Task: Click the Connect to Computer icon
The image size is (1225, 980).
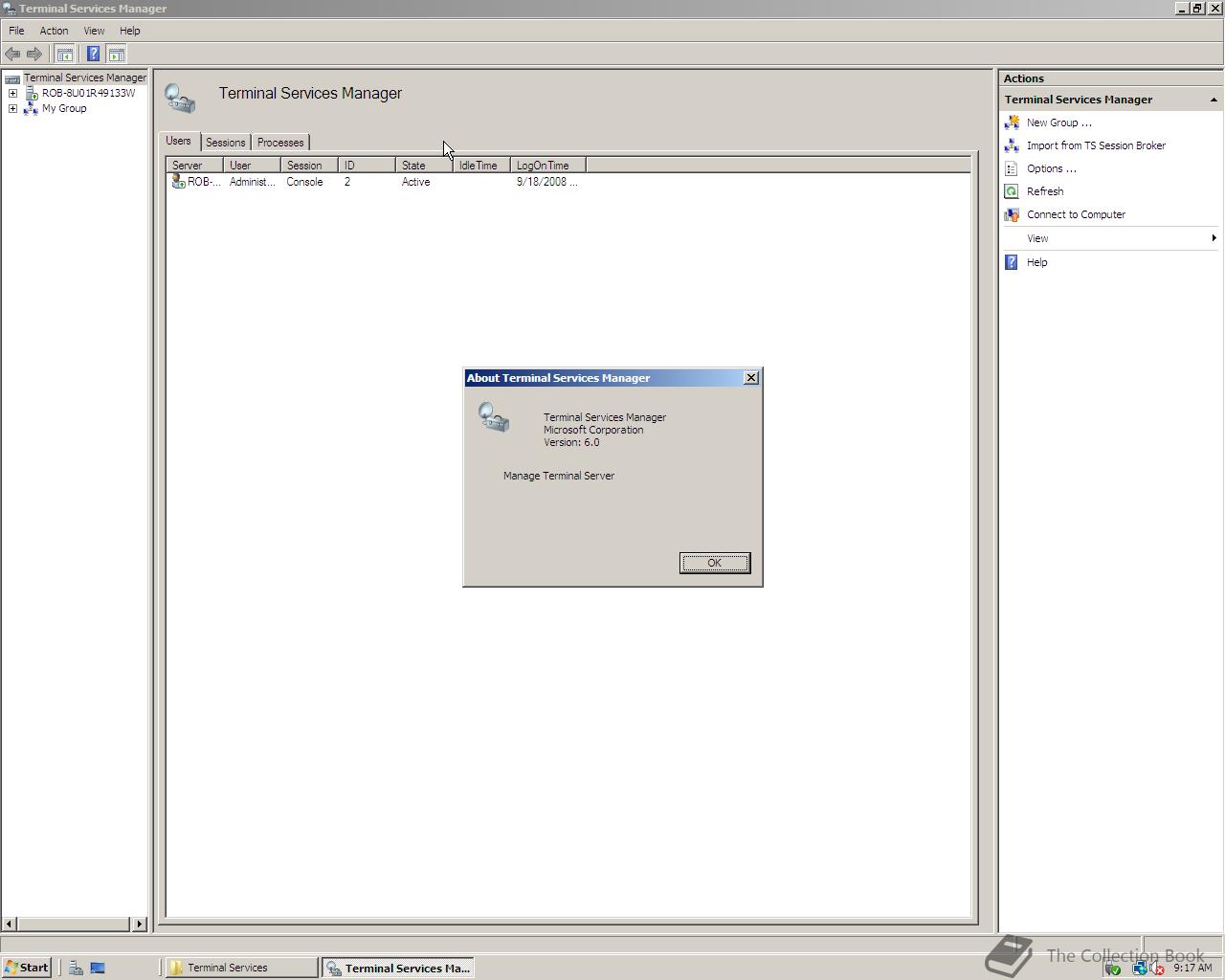Action: 1012,214
